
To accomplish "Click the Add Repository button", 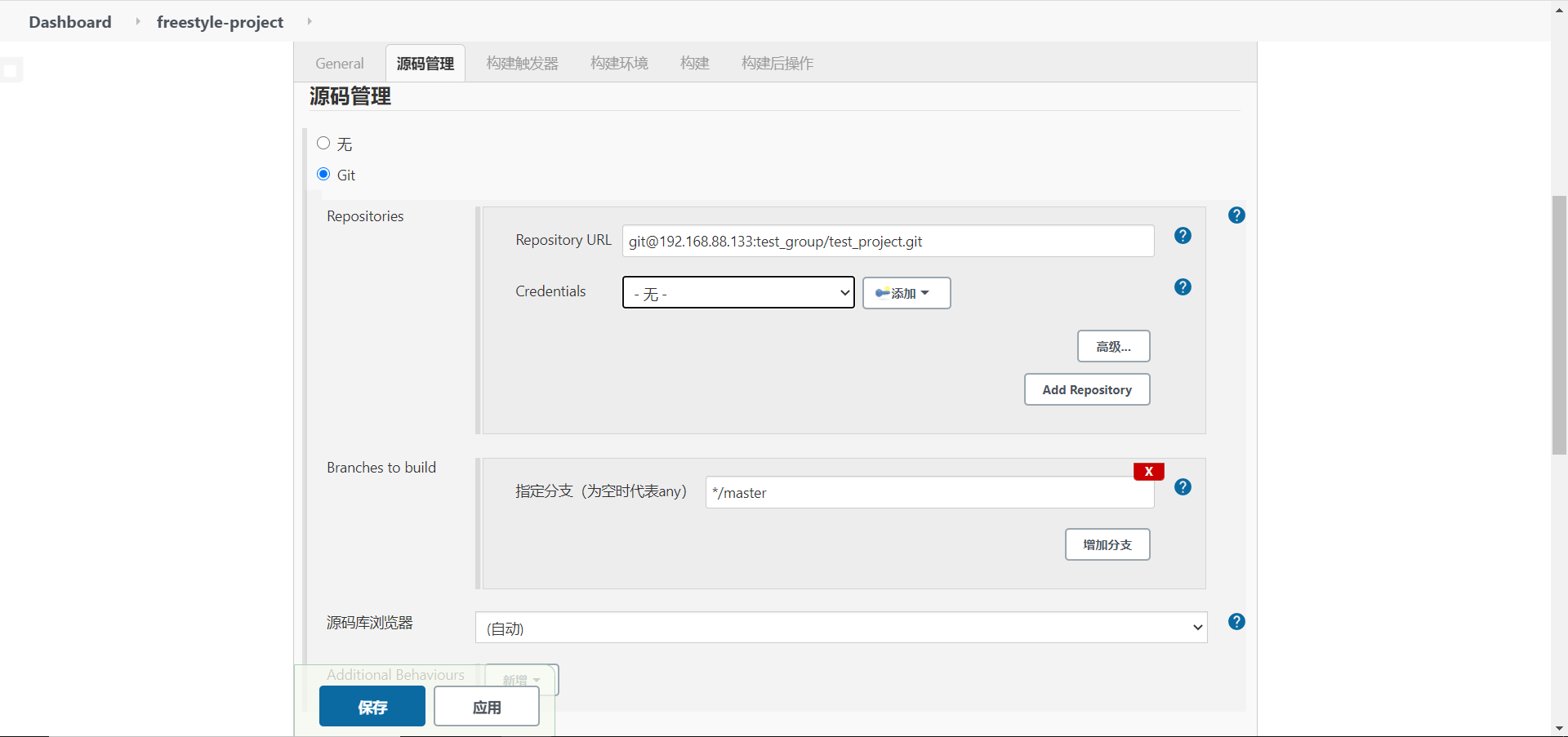I will (x=1087, y=389).
